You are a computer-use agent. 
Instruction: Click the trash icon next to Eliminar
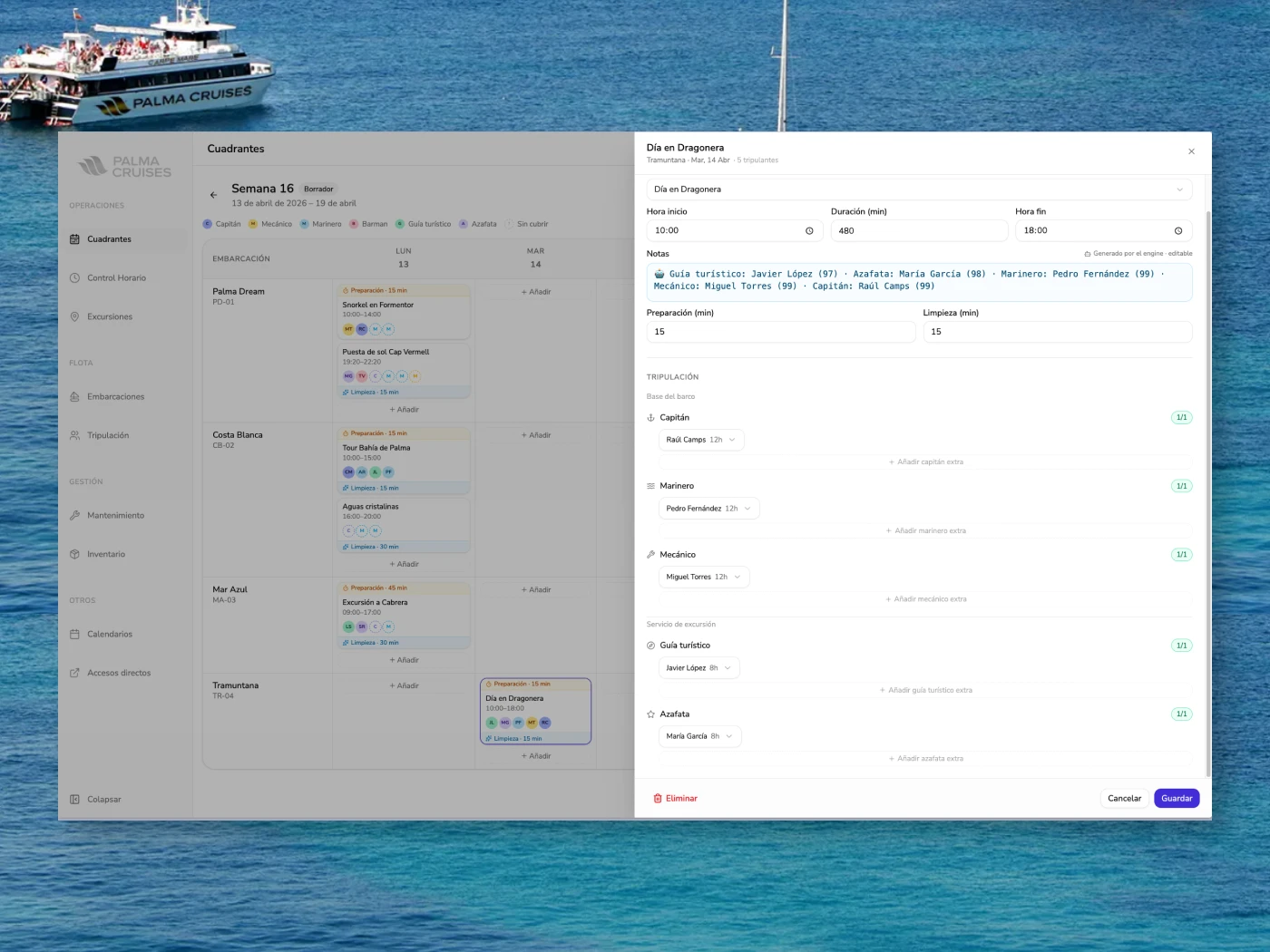[x=658, y=799]
